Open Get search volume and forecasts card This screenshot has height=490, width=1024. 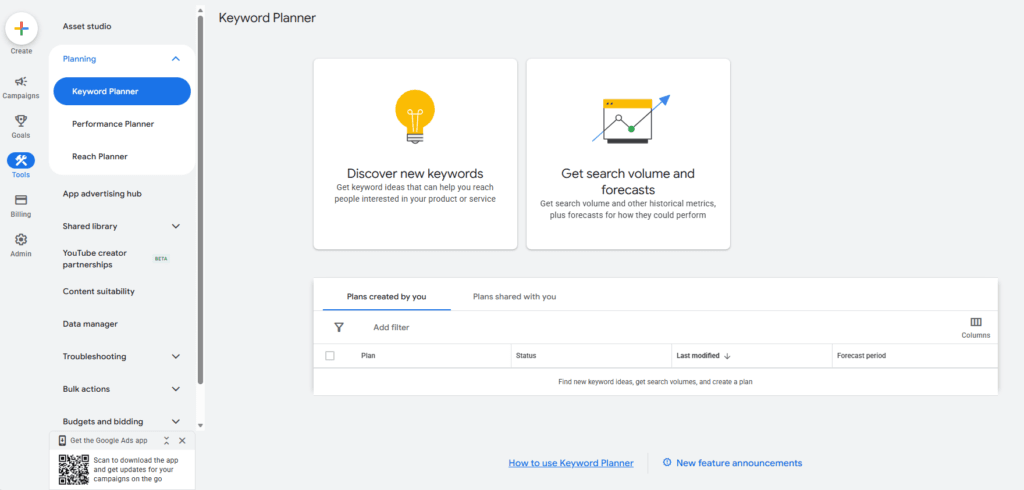point(628,154)
